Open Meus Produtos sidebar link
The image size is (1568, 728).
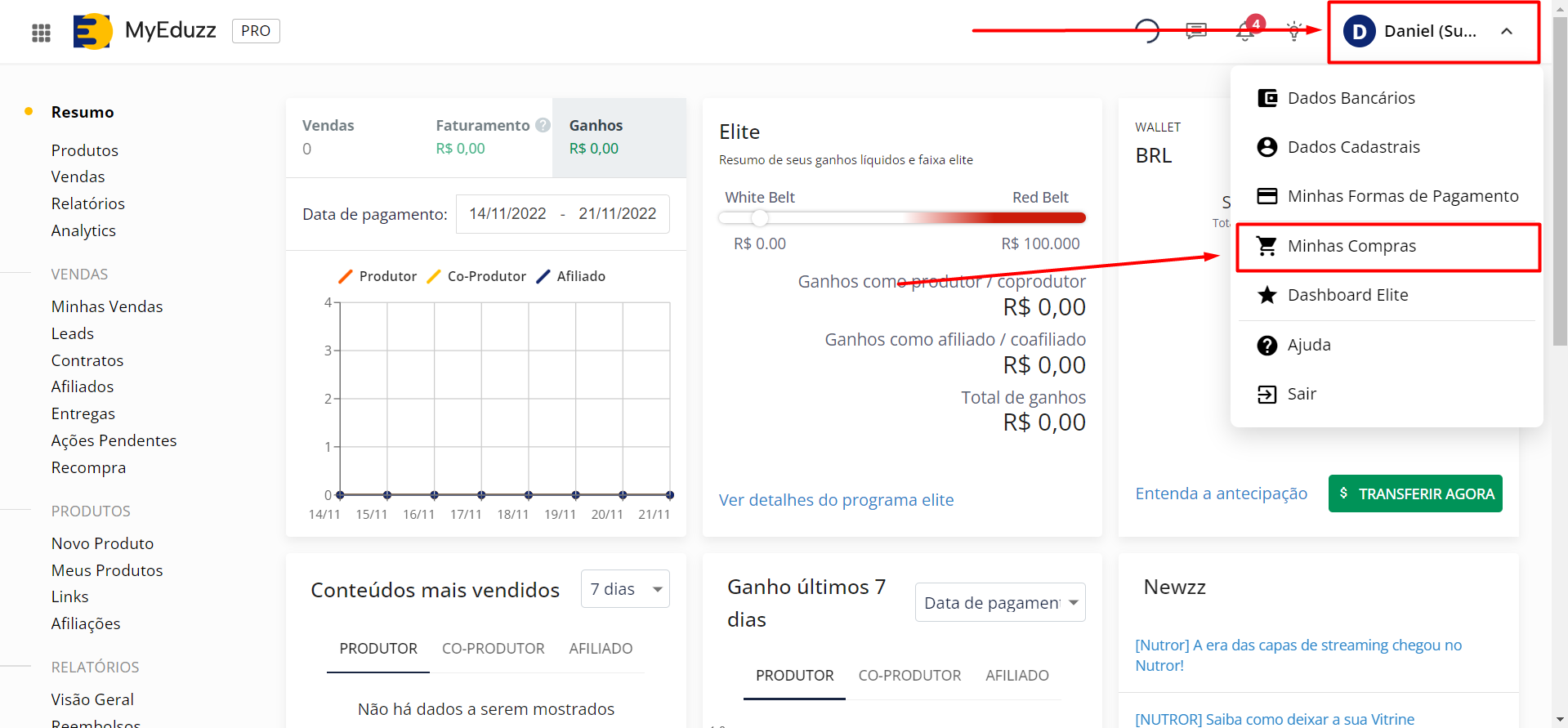pos(107,570)
